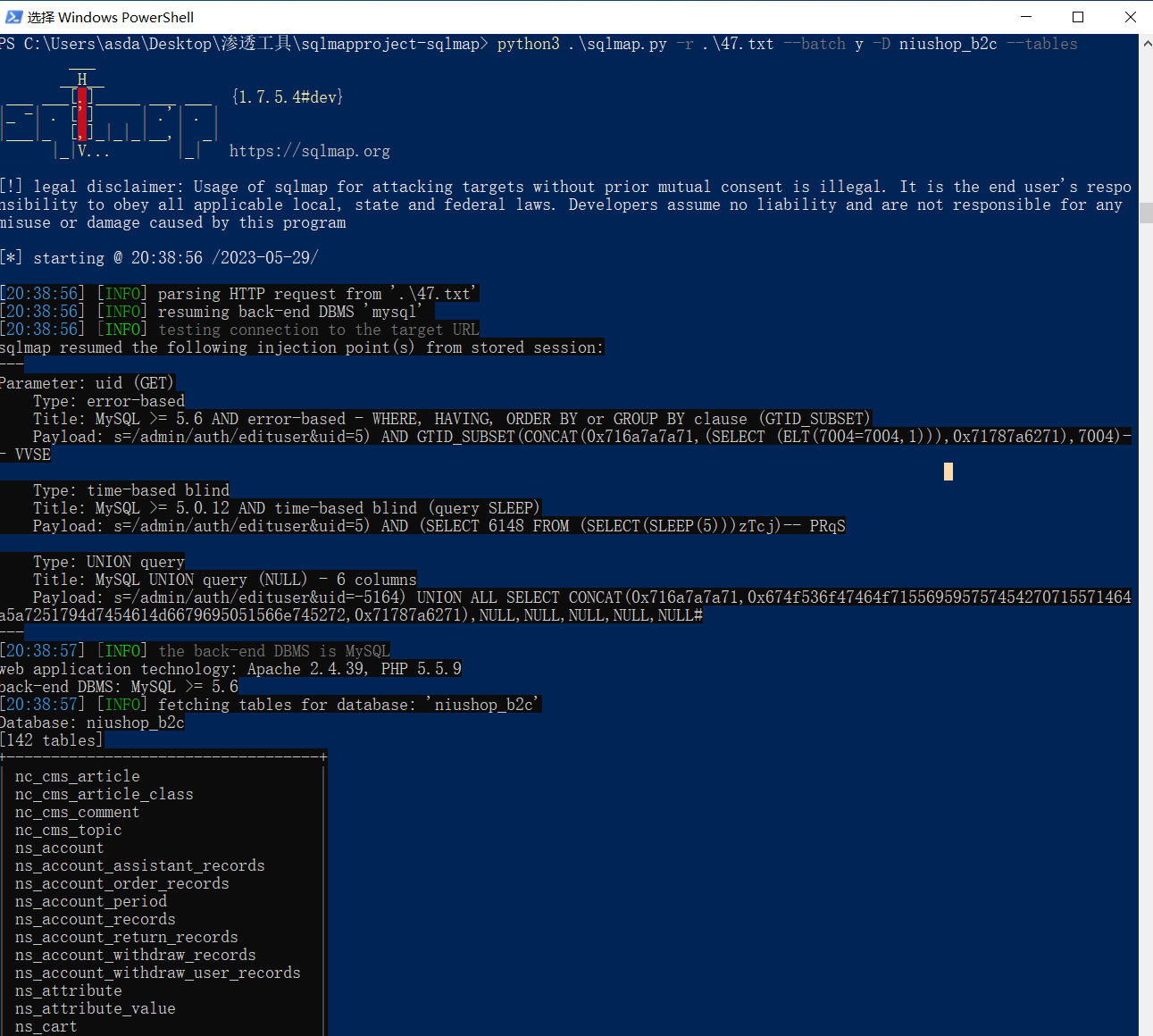The width and height of the screenshot is (1153, 1036).
Task: Click the 'Parameter: uid (GET)' line
Action: click(87, 383)
